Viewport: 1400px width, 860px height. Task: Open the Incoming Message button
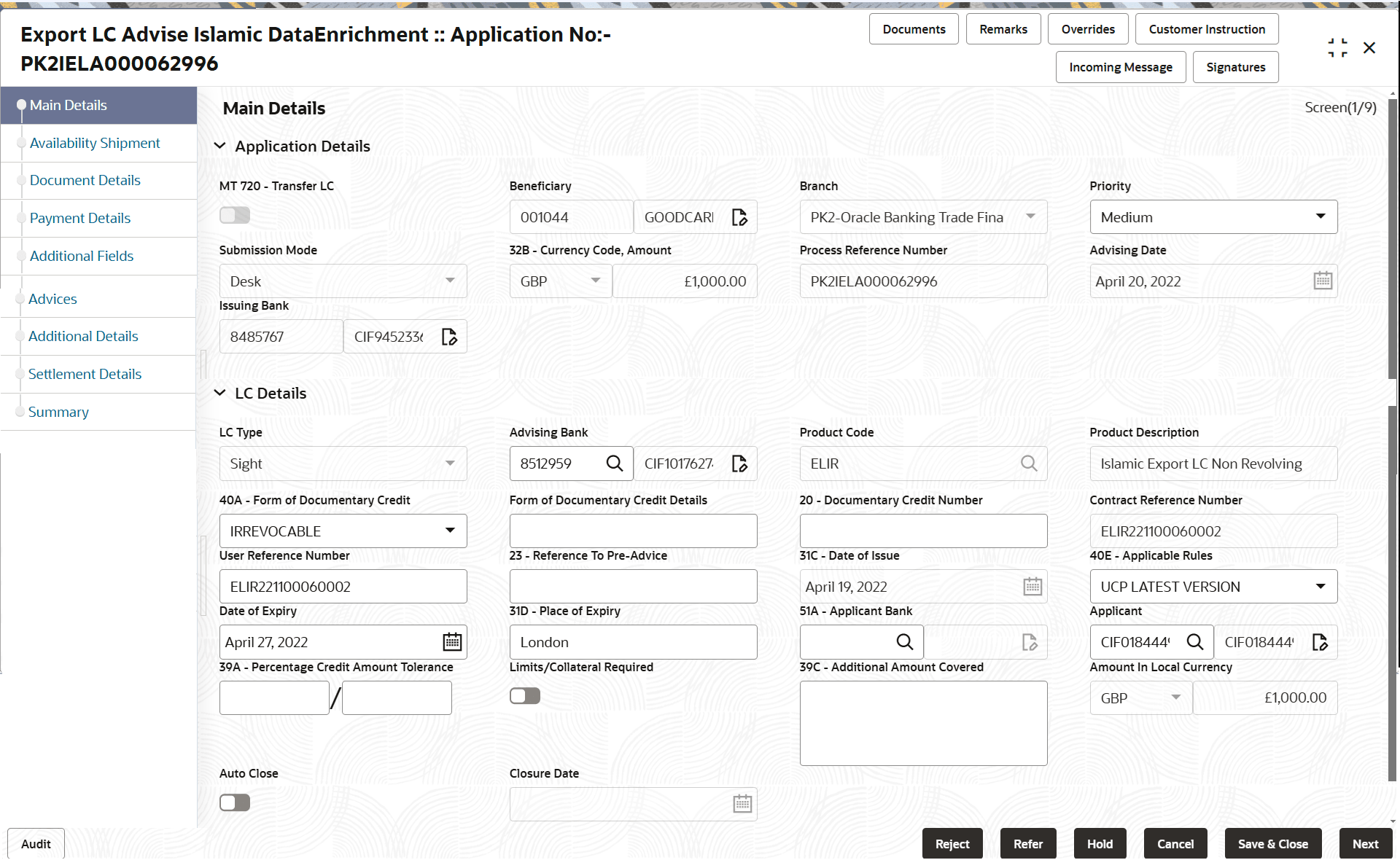point(1120,67)
